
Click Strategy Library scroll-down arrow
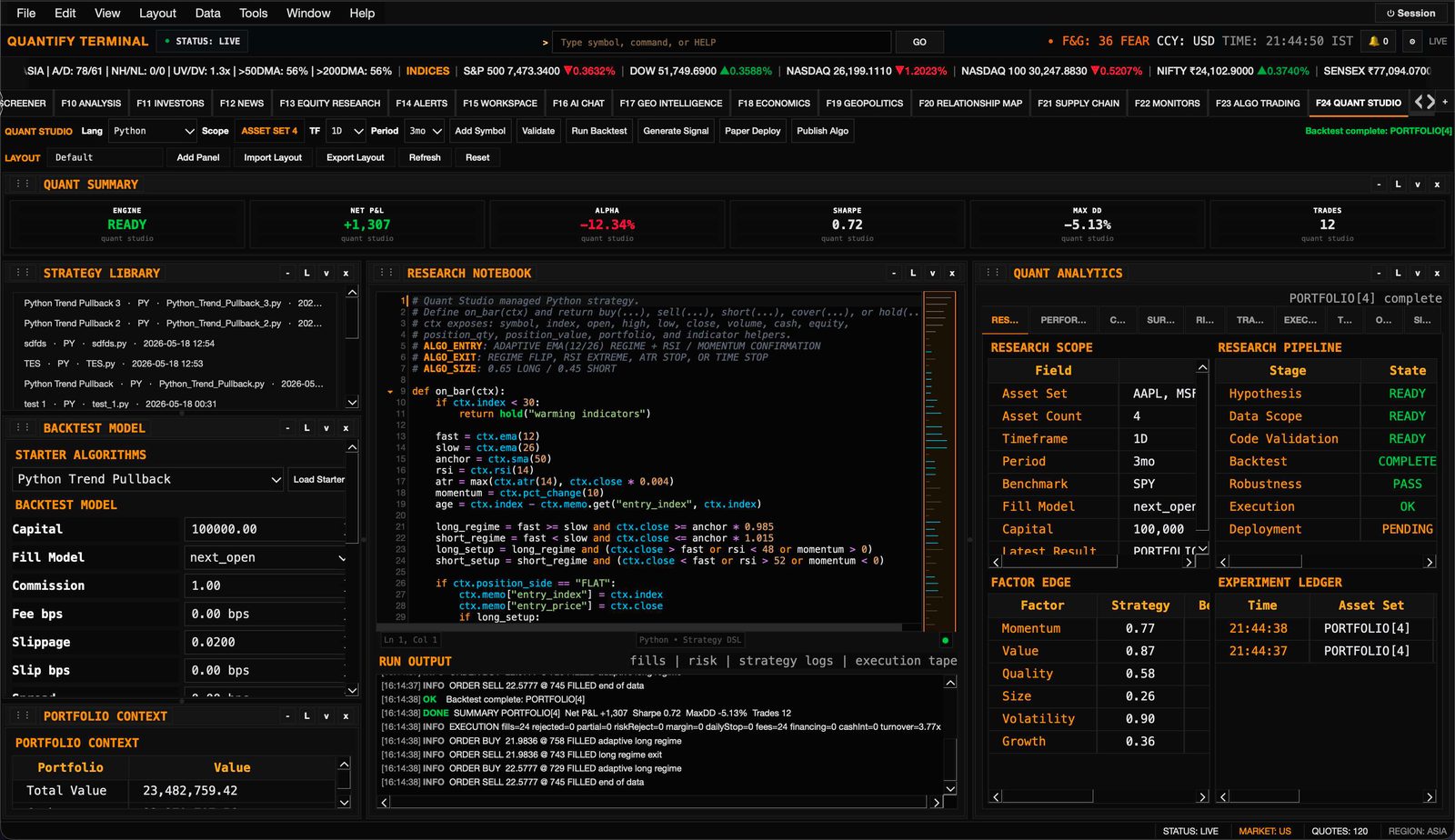tap(352, 402)
